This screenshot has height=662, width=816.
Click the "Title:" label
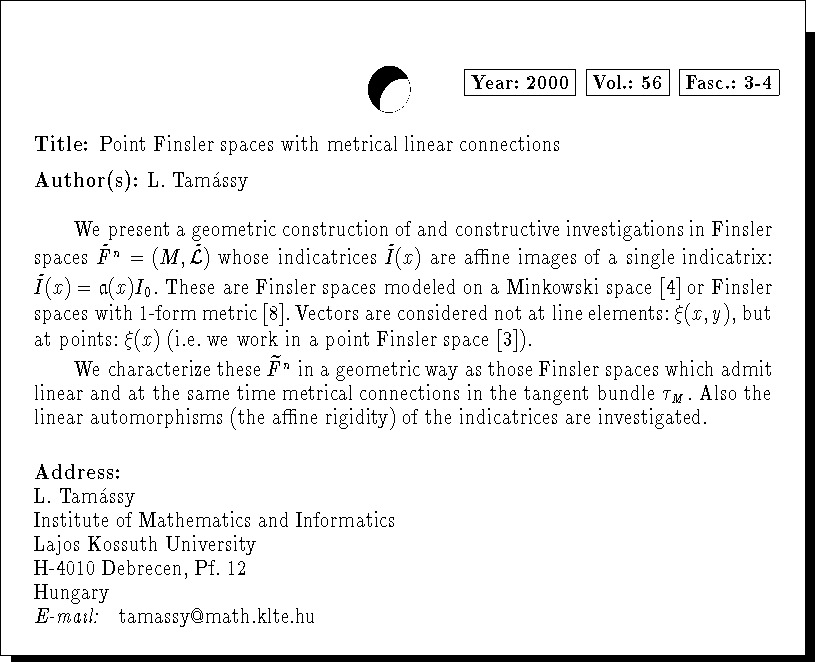click(x=62, y=144)
